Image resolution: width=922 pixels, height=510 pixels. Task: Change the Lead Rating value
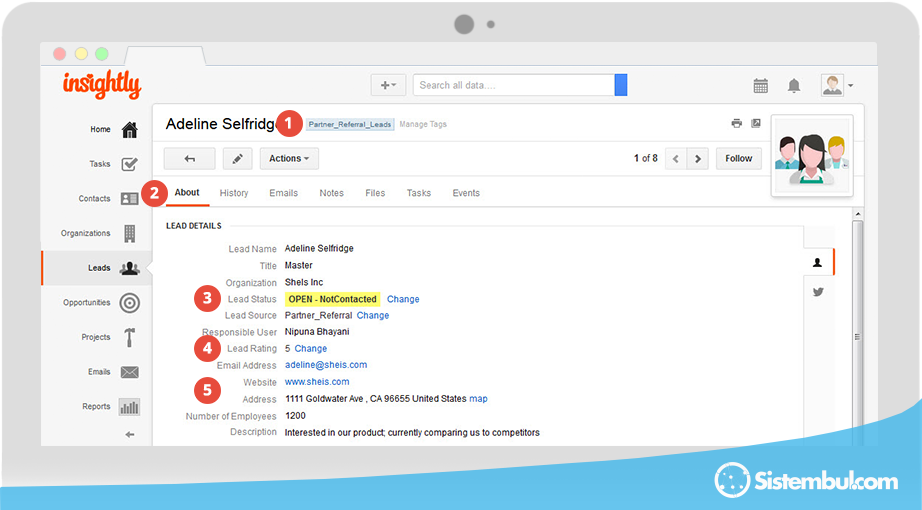(x=310, y=349)
